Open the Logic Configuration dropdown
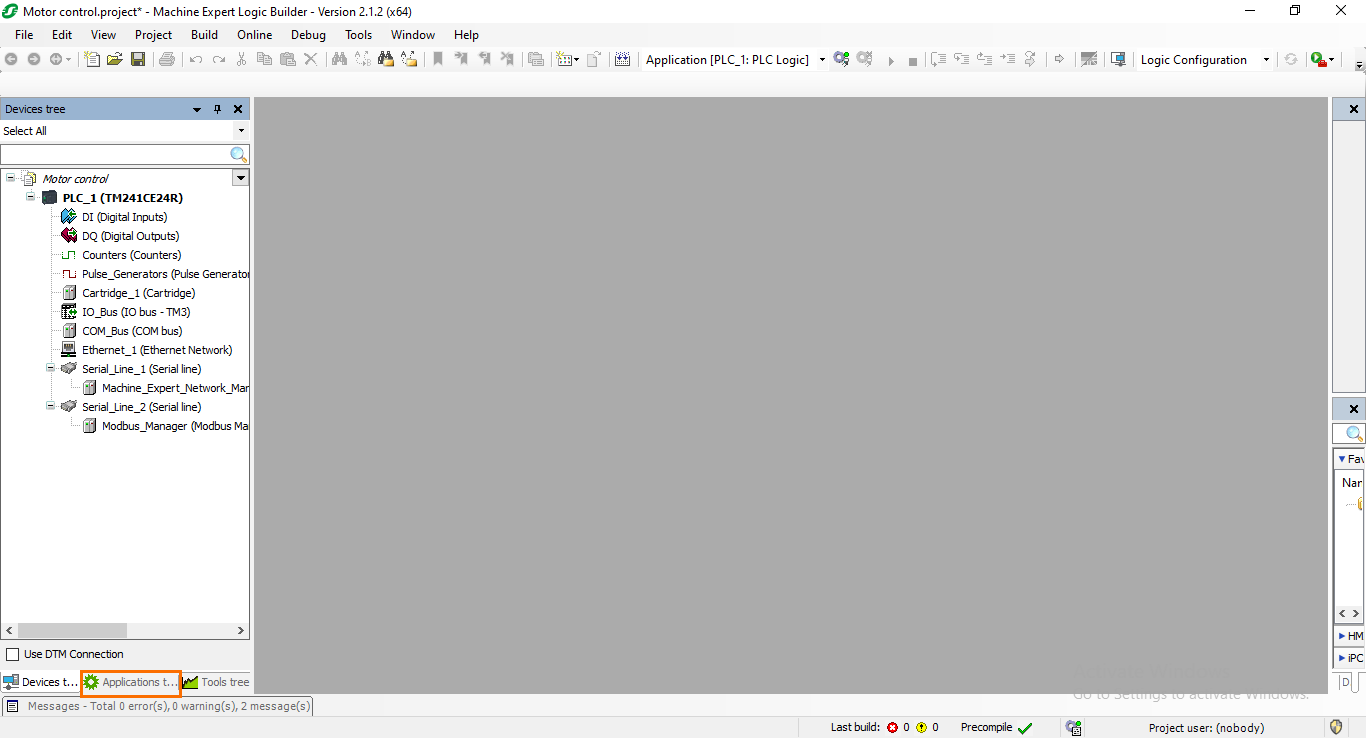The height and width of the screenshot is (738, 1366). (x=1266, y=59)
